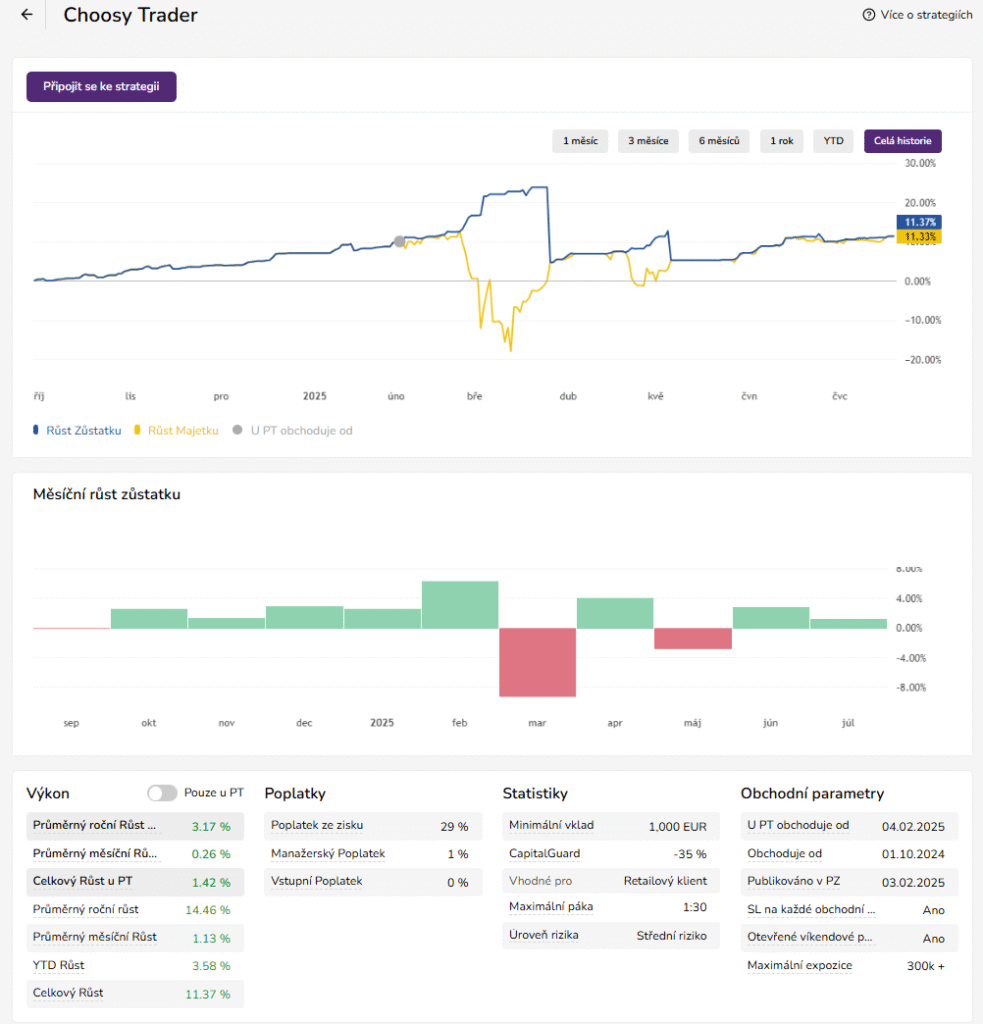Click 'Připojit se ke strategii' button

(101, 87)
